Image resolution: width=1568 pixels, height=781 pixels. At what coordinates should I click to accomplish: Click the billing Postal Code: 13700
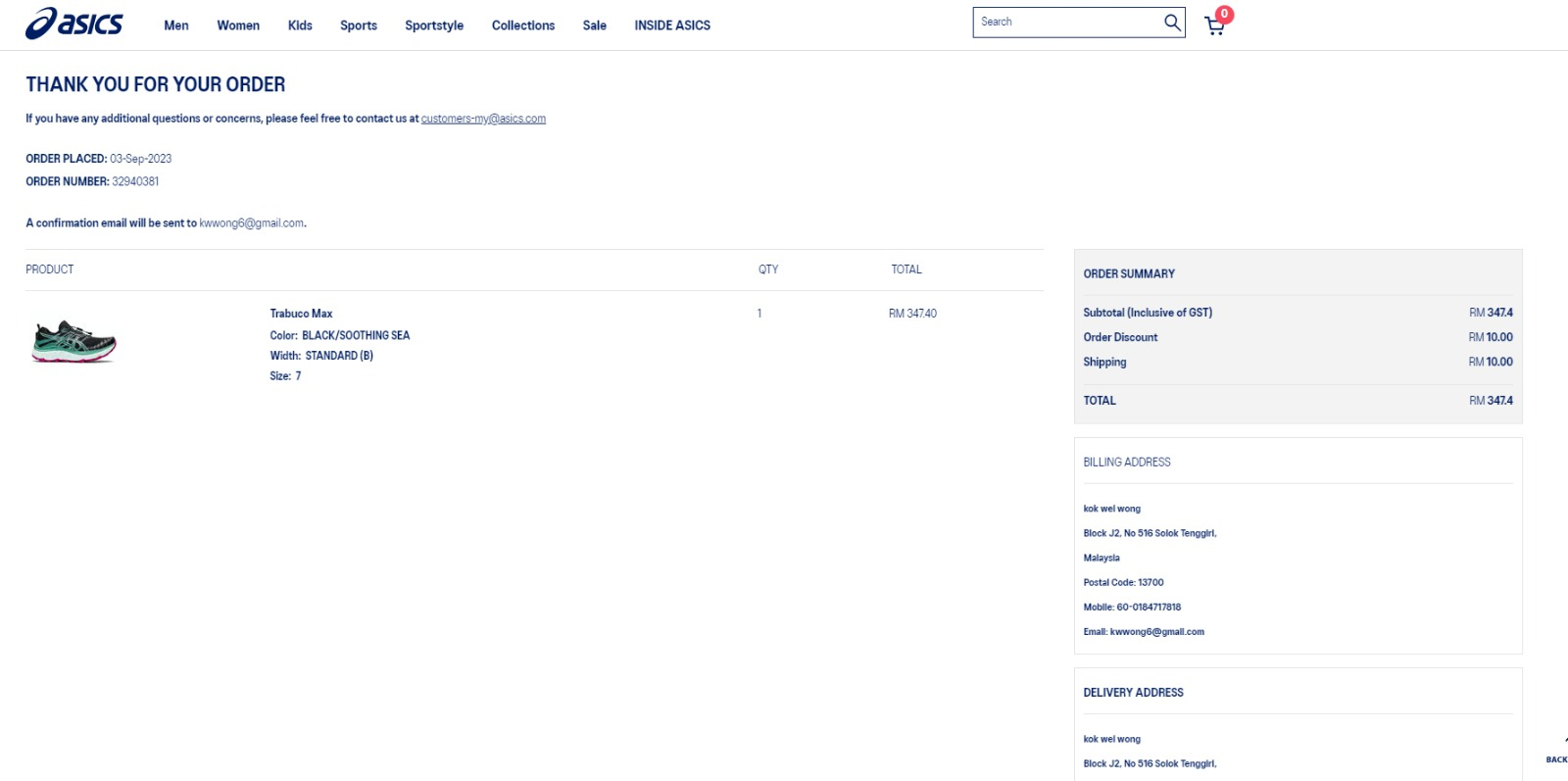(1123, 582)
